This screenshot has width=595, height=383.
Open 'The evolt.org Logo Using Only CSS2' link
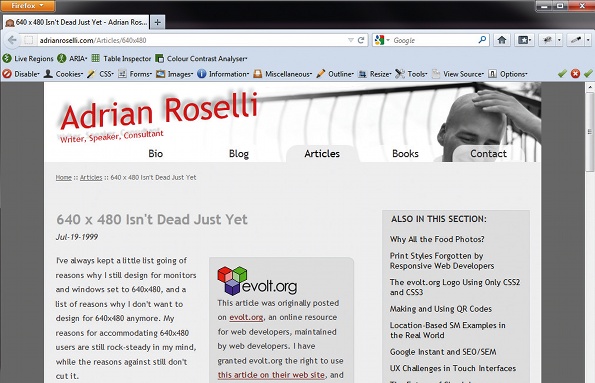click(455, 287)
